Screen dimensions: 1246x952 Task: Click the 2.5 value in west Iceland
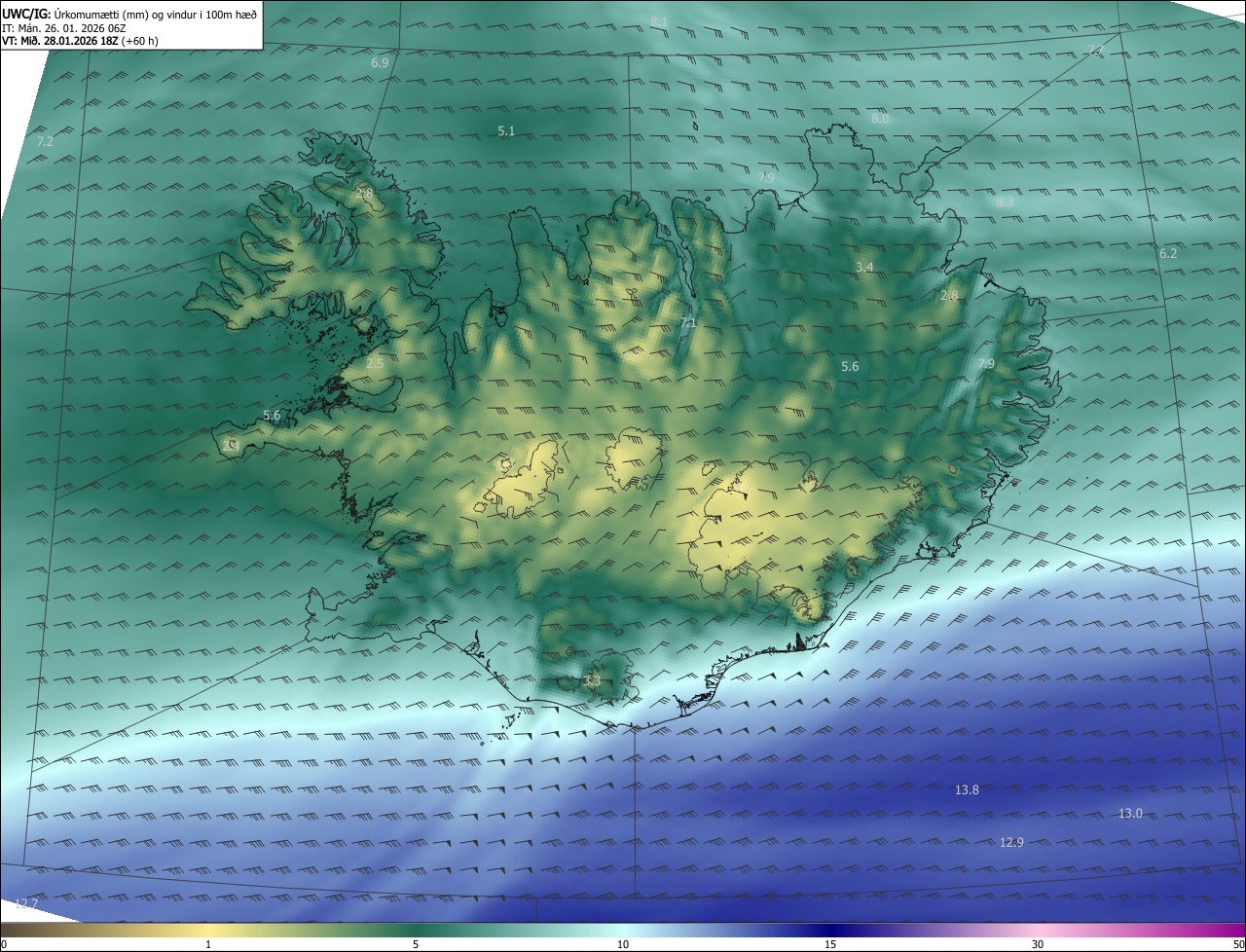pos(375,363)
